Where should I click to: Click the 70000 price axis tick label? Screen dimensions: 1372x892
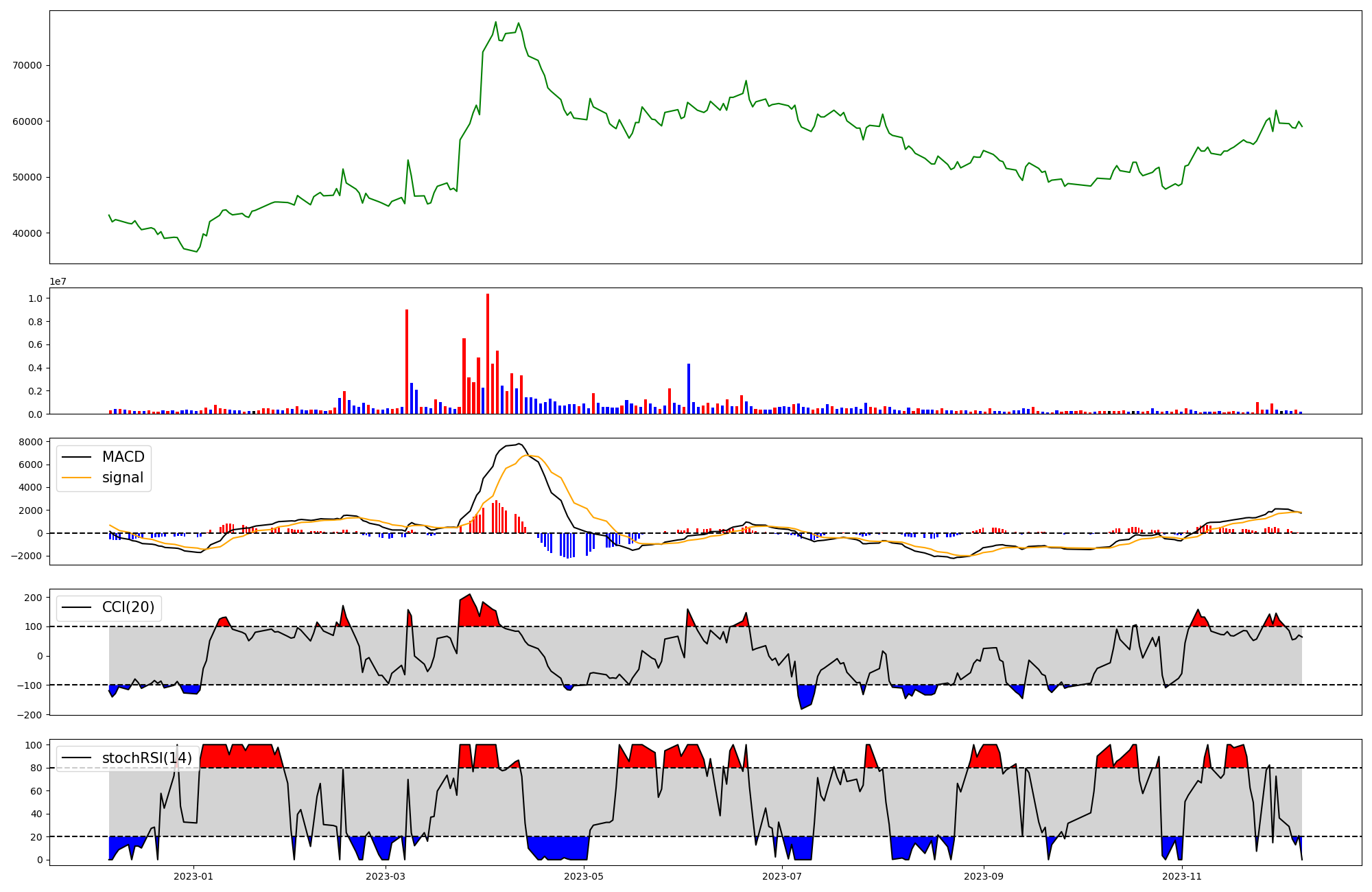27,66
